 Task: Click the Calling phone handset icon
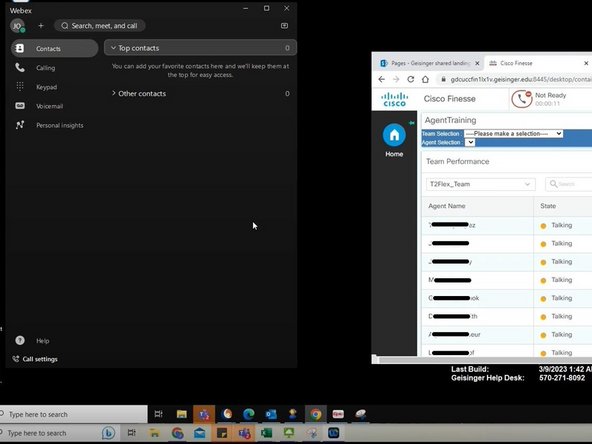20,68
